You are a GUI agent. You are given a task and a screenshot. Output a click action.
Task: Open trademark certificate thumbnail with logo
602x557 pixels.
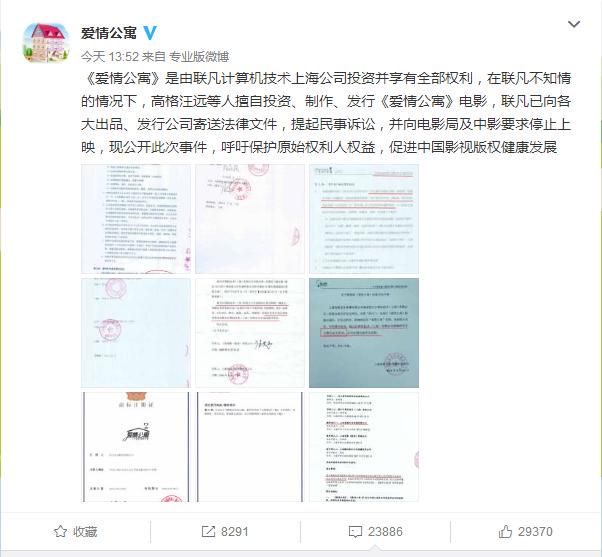(x=136, y=447)
